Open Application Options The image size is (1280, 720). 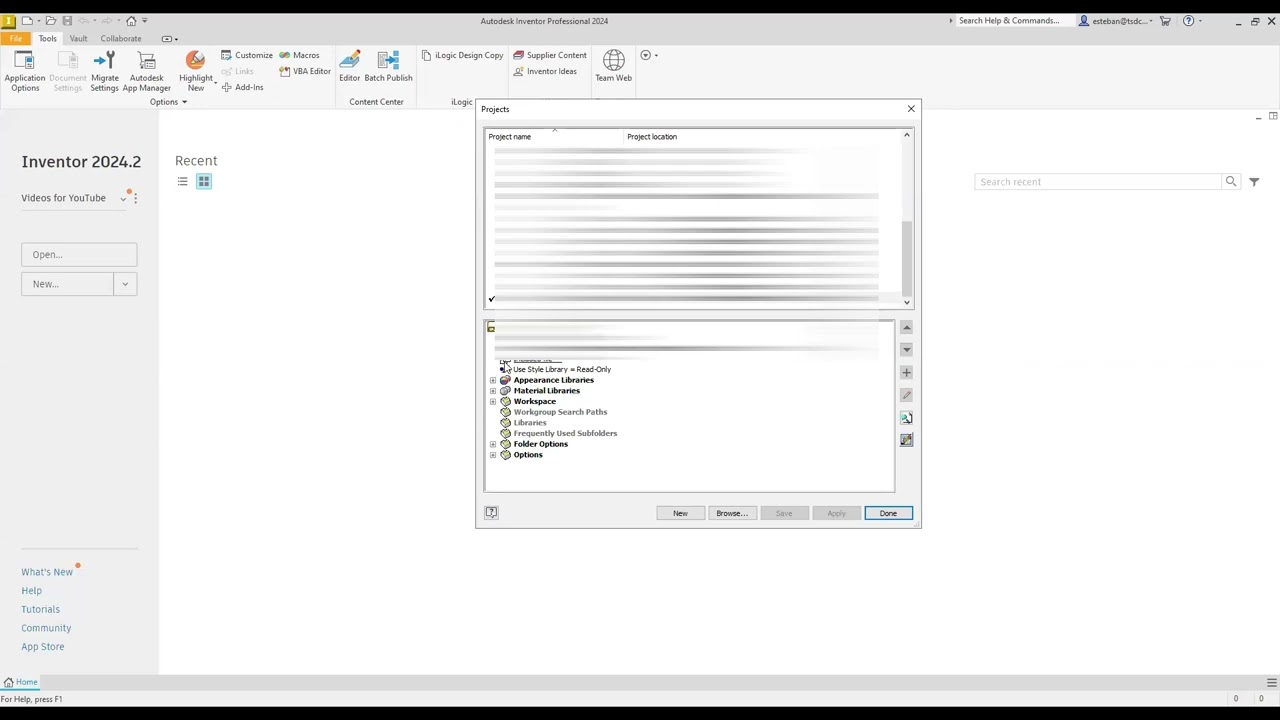tap(24, 71)
